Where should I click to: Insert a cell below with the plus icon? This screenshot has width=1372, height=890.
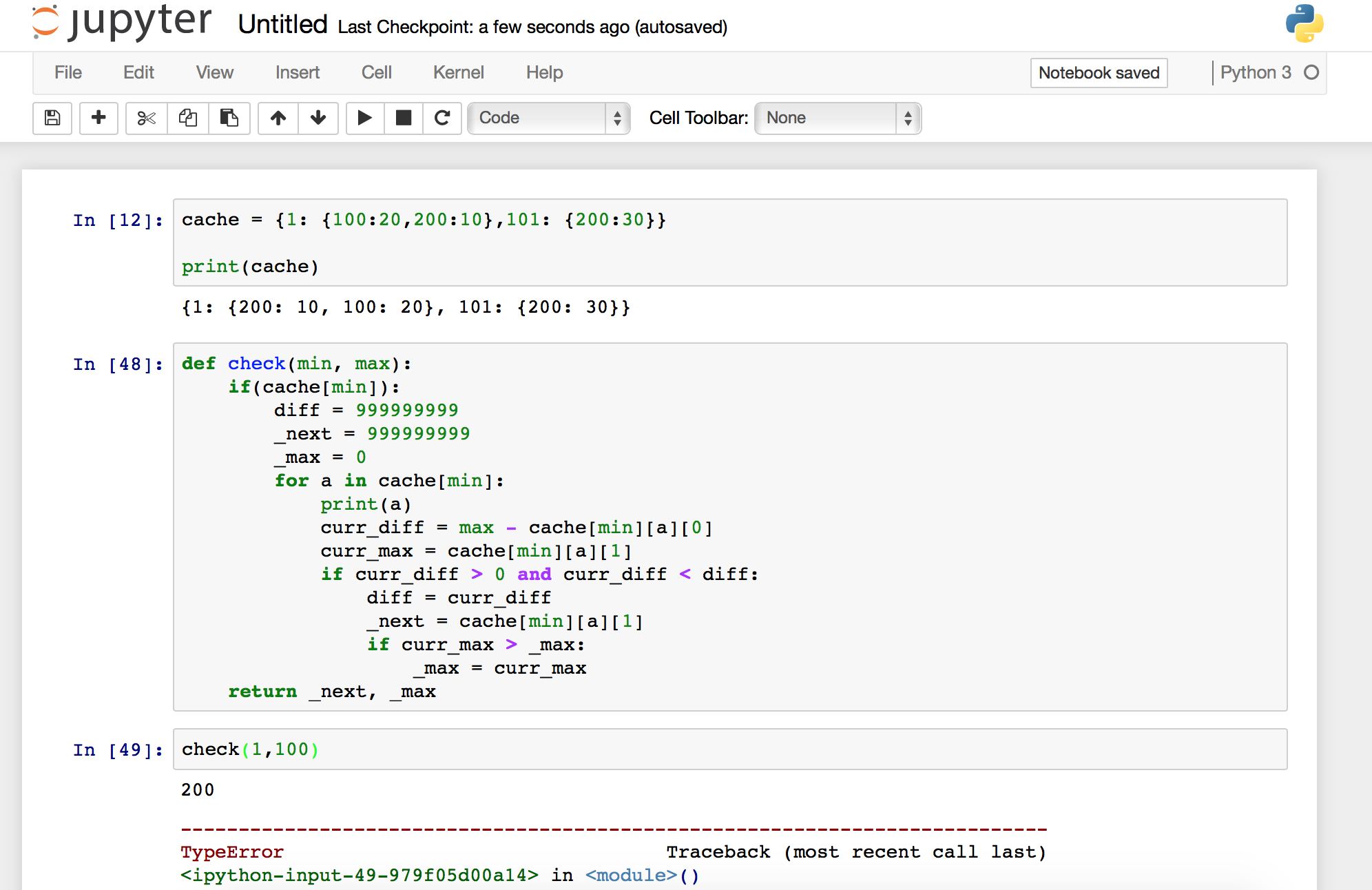pyautogui.click(x=98, y=118)
